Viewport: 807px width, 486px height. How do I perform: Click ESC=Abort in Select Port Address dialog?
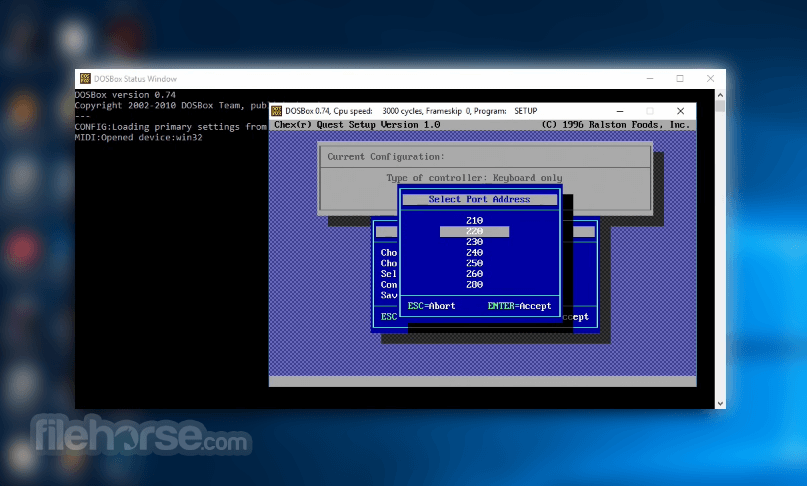(431, 306)
